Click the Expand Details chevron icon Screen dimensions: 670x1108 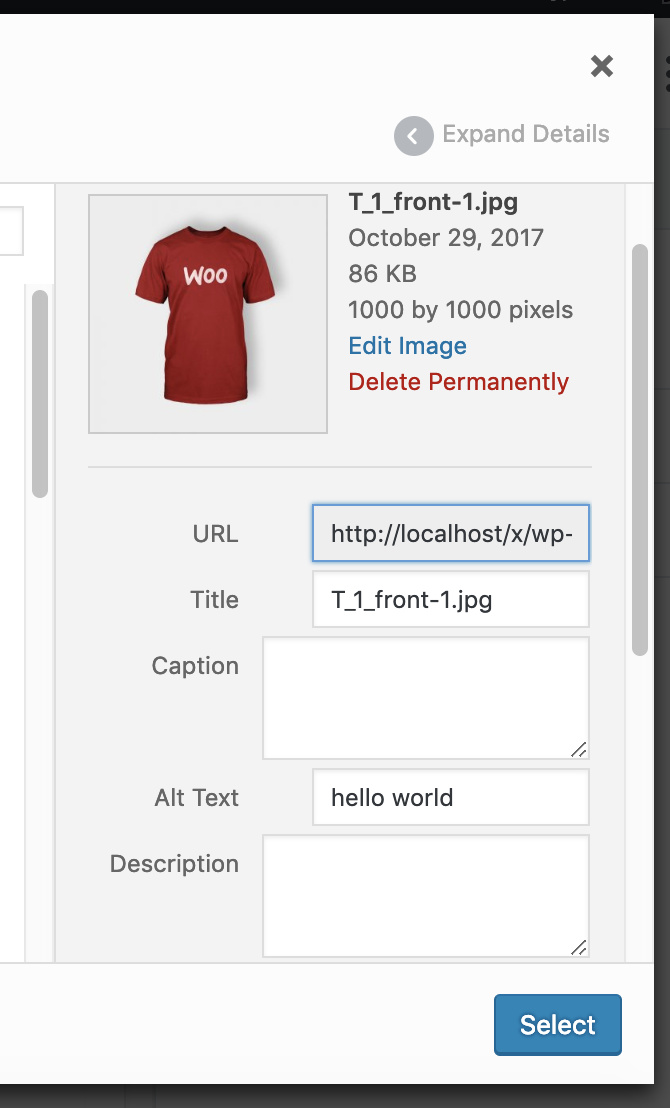[x=413, y=135]
